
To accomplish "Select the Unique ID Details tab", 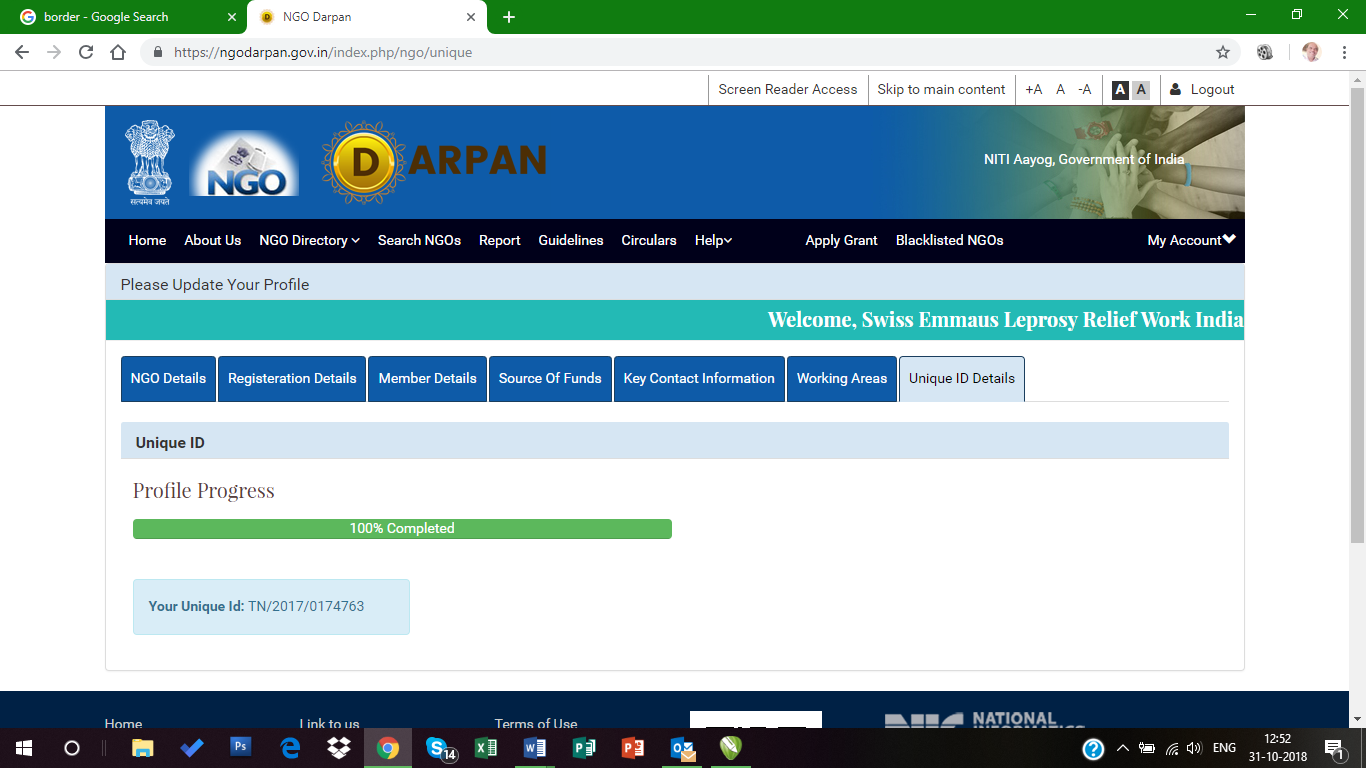I will click(962, 379).
